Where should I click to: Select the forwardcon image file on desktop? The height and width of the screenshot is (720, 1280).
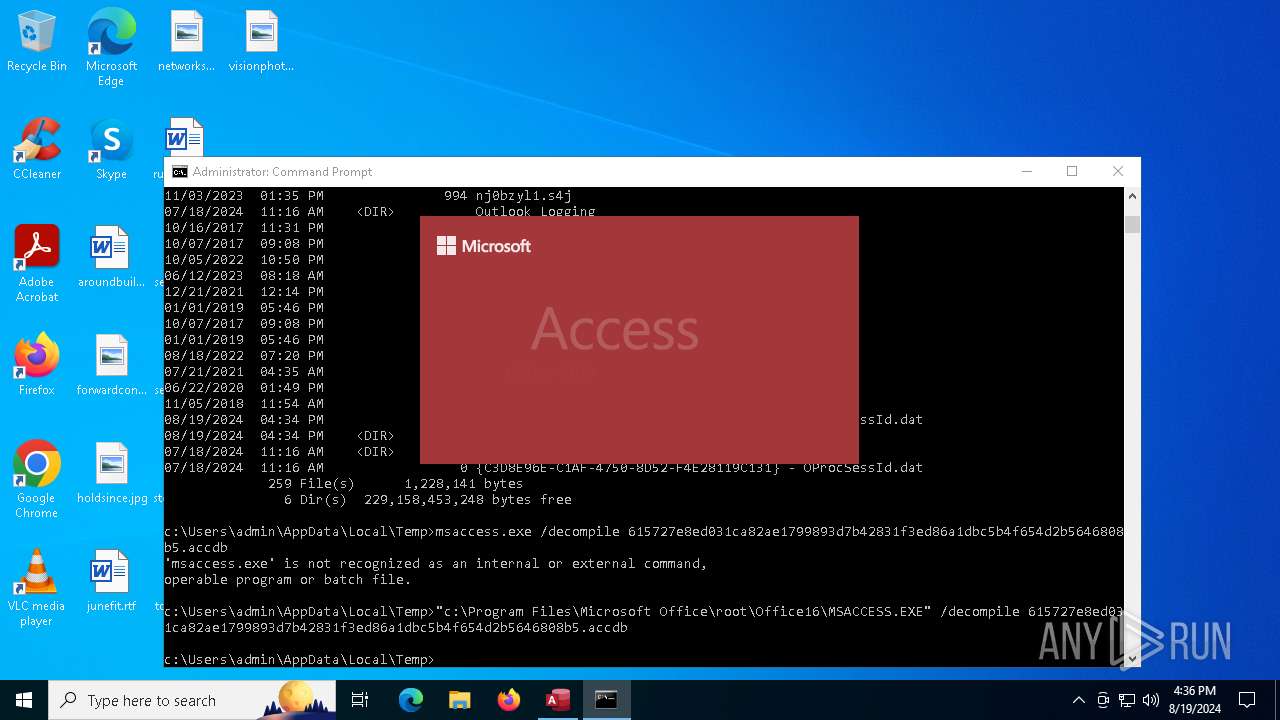[111, 365]
